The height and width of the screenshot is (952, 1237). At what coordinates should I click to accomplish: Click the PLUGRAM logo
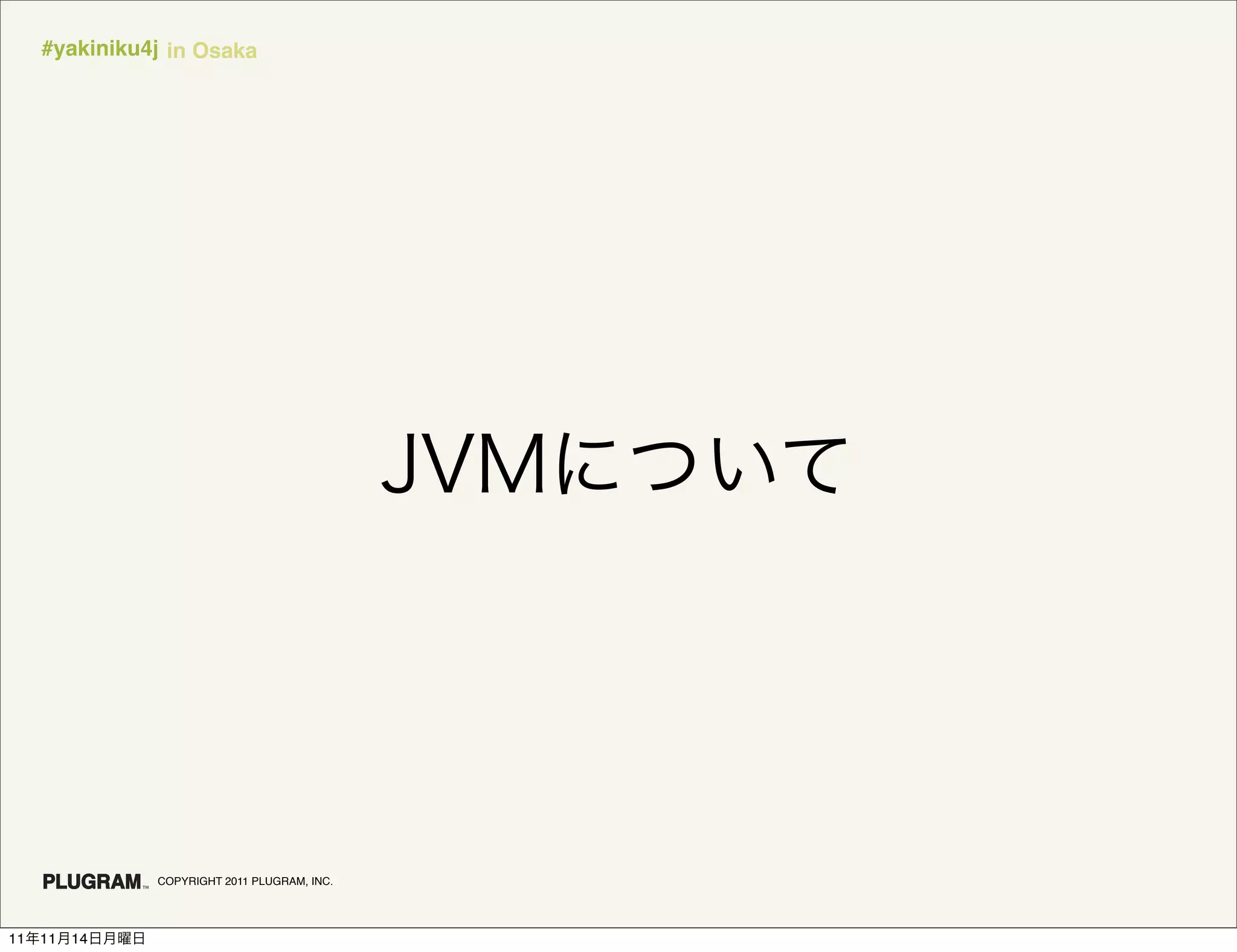pos(92,881)
